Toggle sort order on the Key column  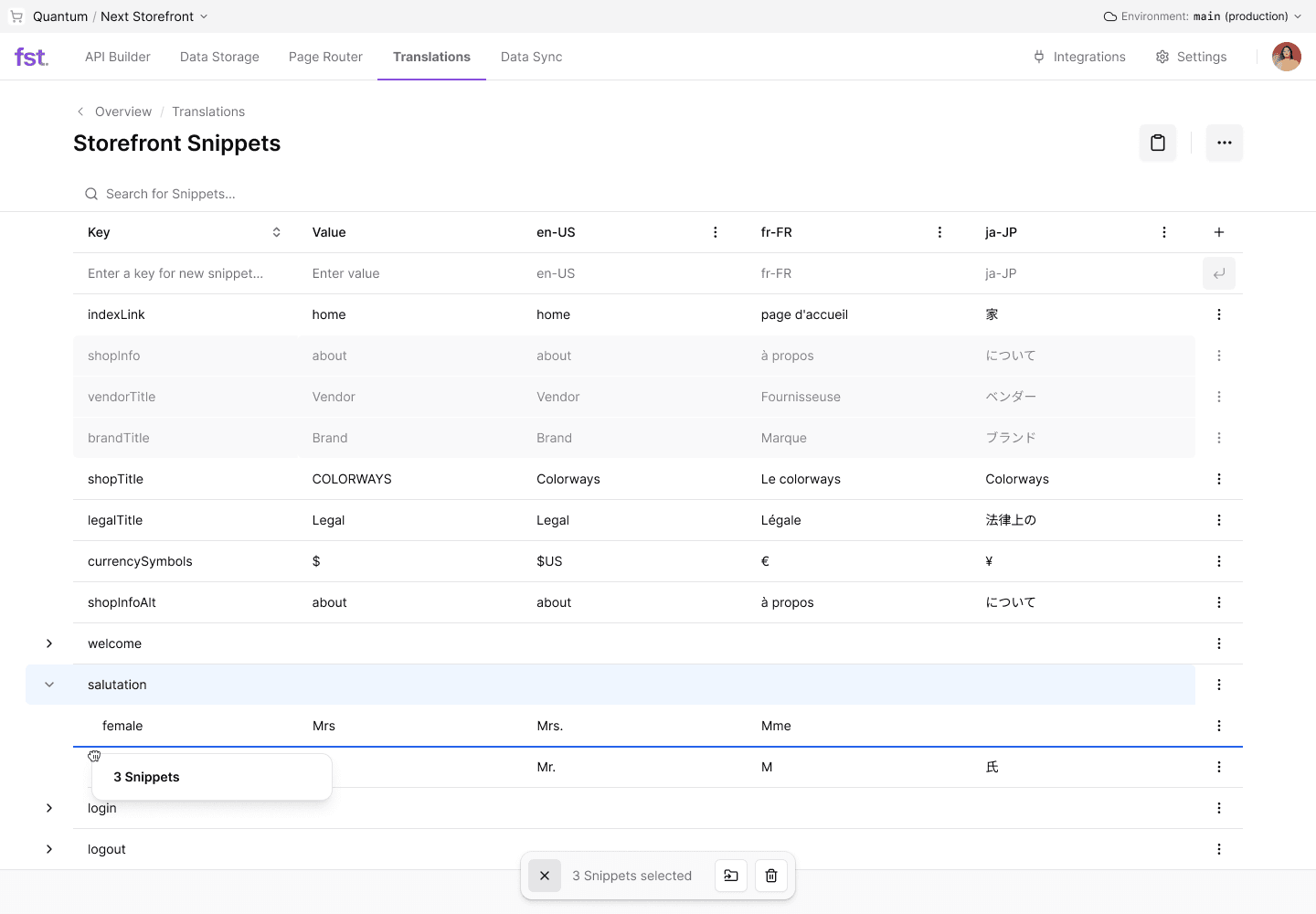pos(276,232)
